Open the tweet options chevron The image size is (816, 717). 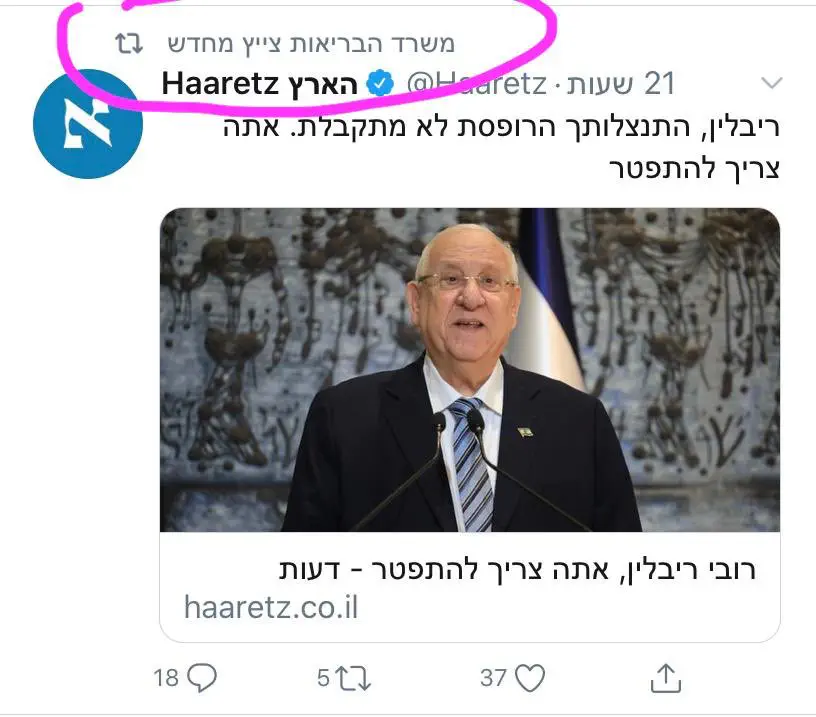click(771, 83)
